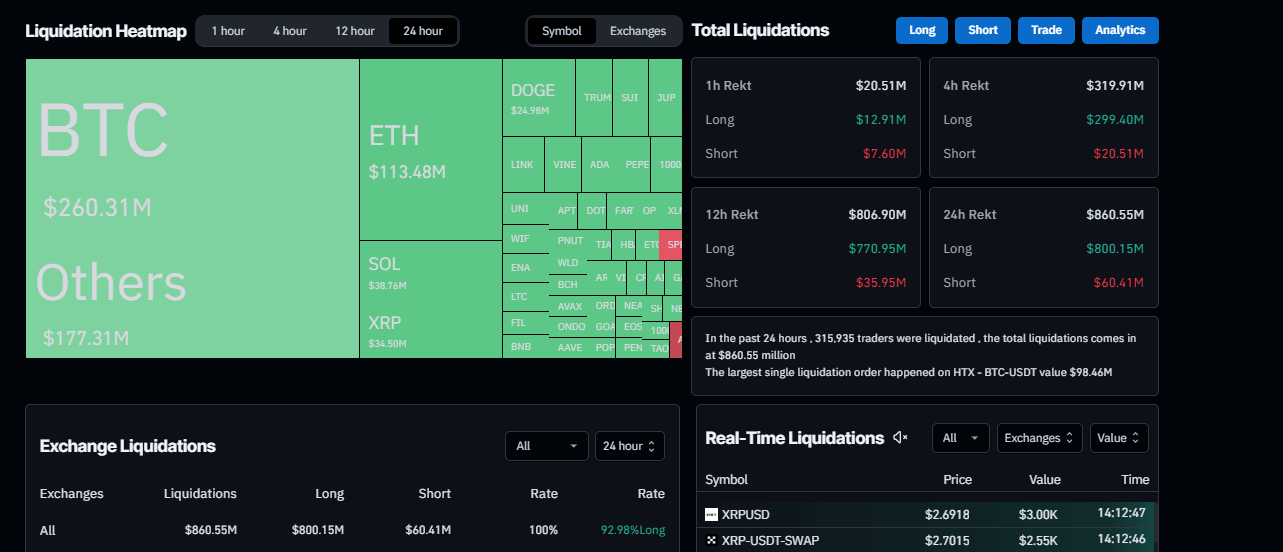This screenshot has height=552, width=1283.
Task: Set heatmap timeframe to 1 hour
Action: point(227,31)
